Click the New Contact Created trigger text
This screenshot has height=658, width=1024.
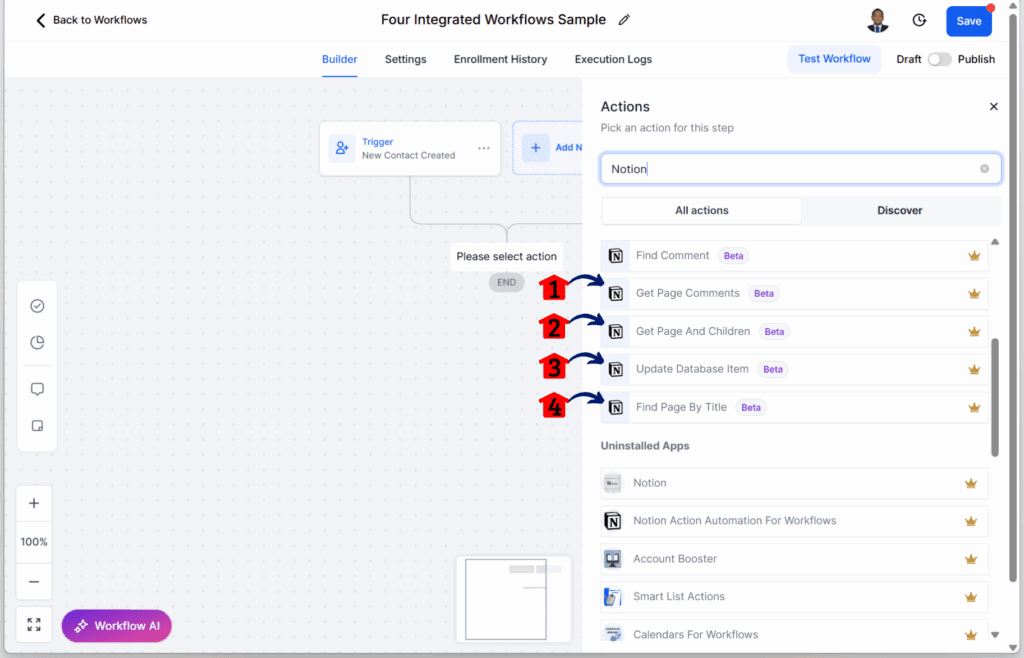tap(408, 155)
